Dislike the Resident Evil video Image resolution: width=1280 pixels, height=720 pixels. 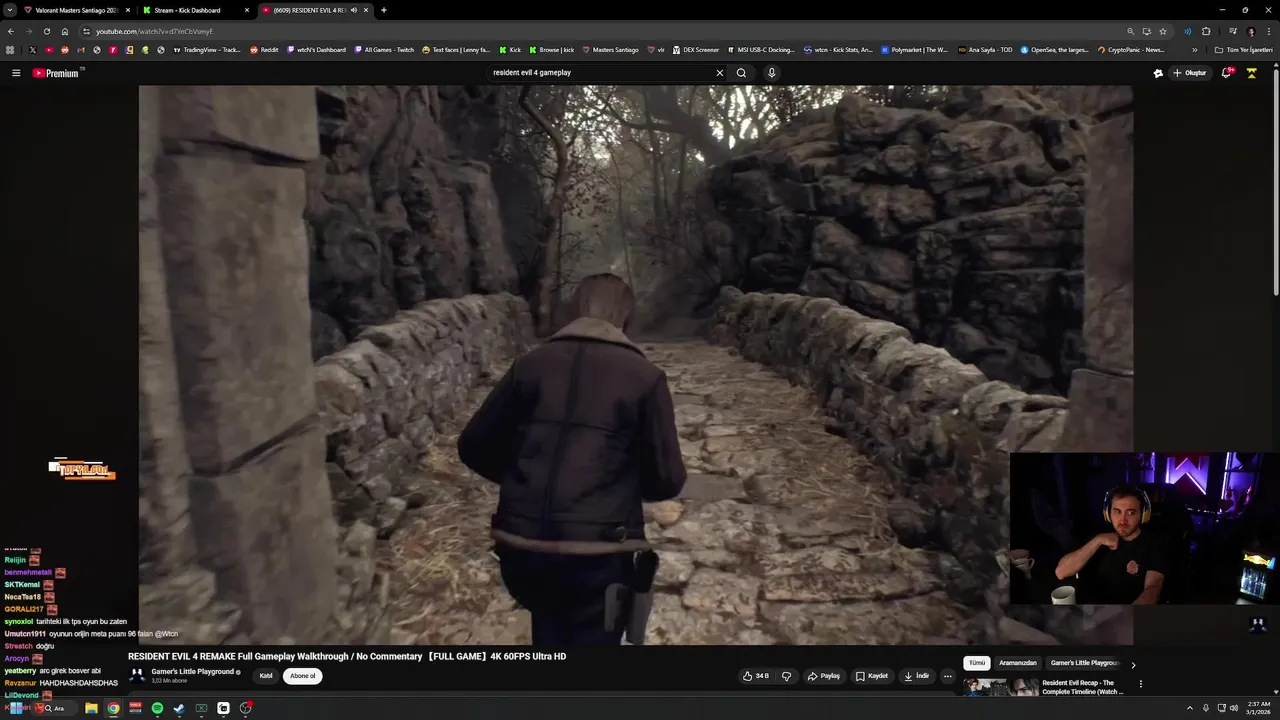pyautogui.click(x=786, y=676)
